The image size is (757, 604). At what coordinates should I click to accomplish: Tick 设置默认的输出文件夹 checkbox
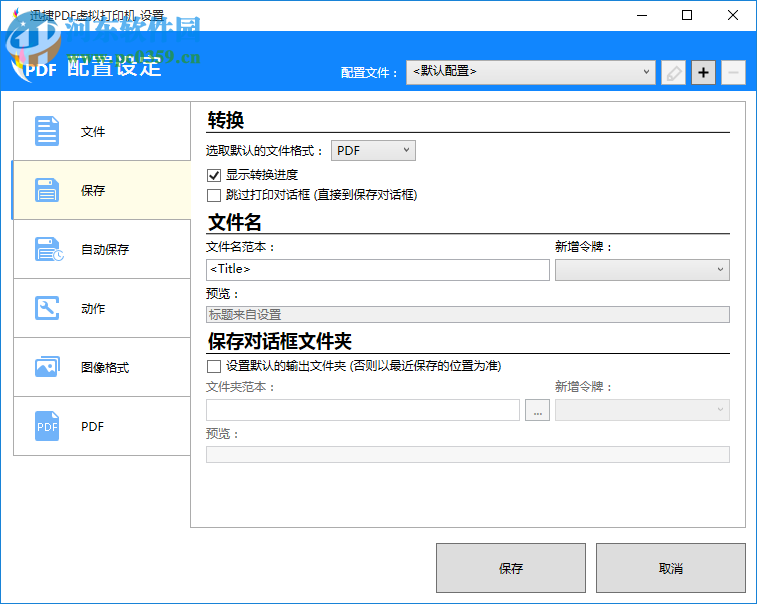click(x=214, y=366)
